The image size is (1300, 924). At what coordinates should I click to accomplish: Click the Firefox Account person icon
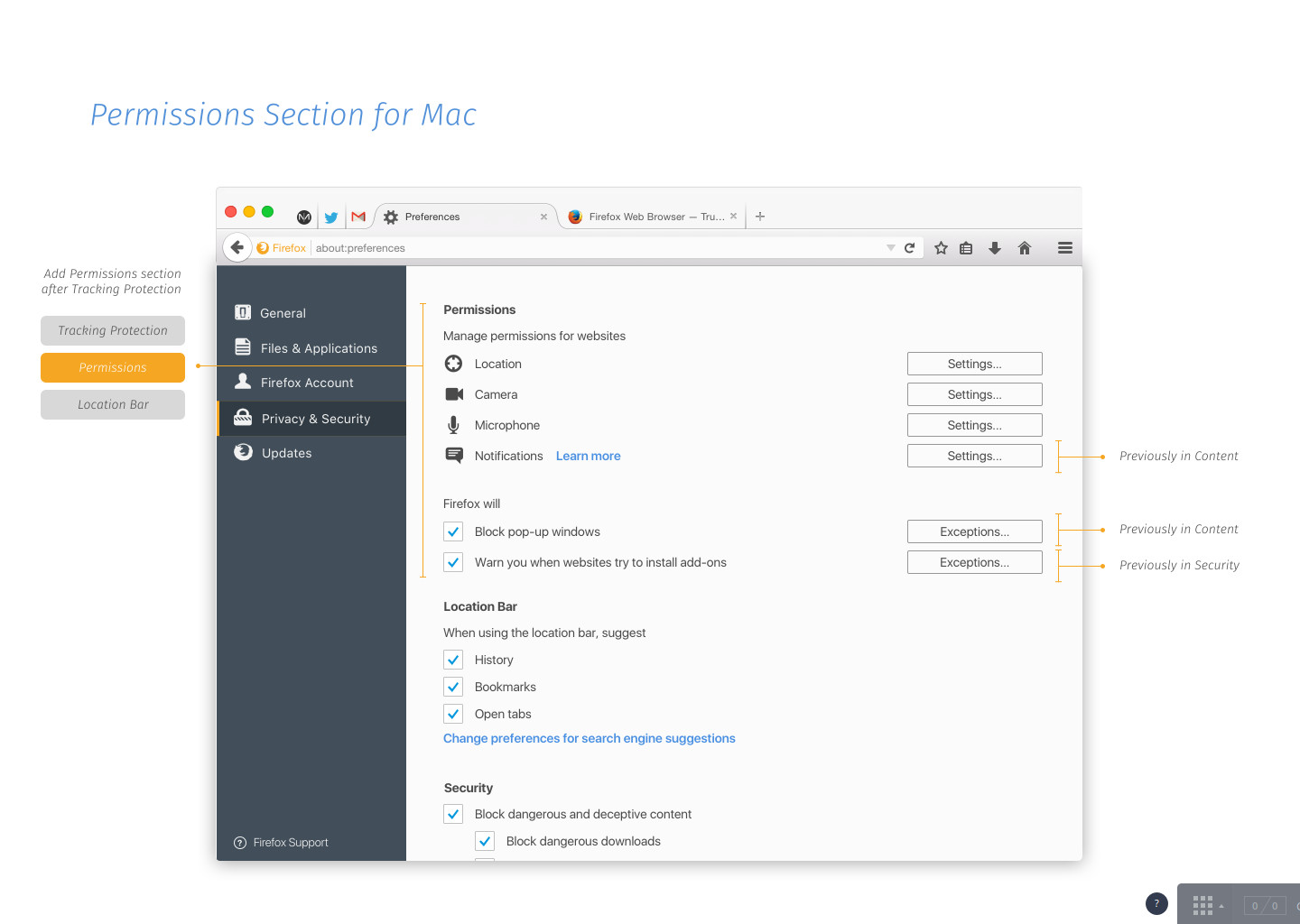pos(243,381)
